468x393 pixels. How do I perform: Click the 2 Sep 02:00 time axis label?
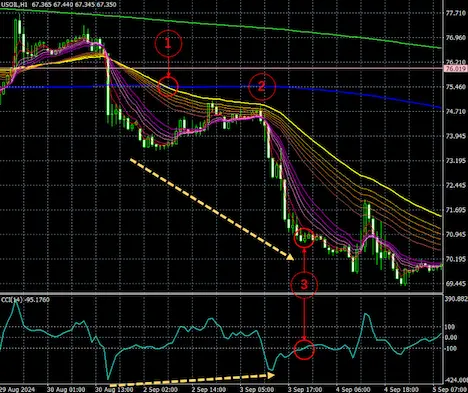pos(160,389)
